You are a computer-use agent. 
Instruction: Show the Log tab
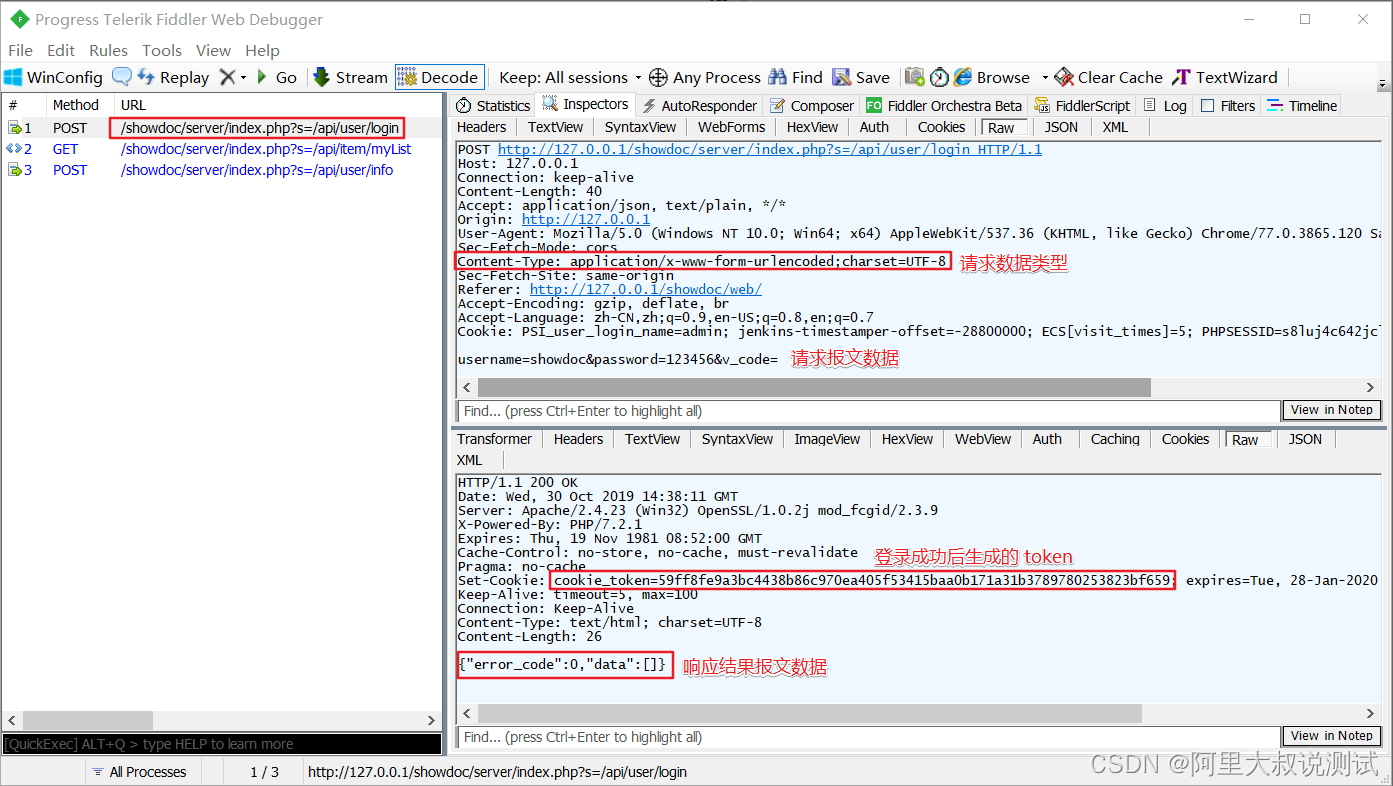click(1165, 105)
